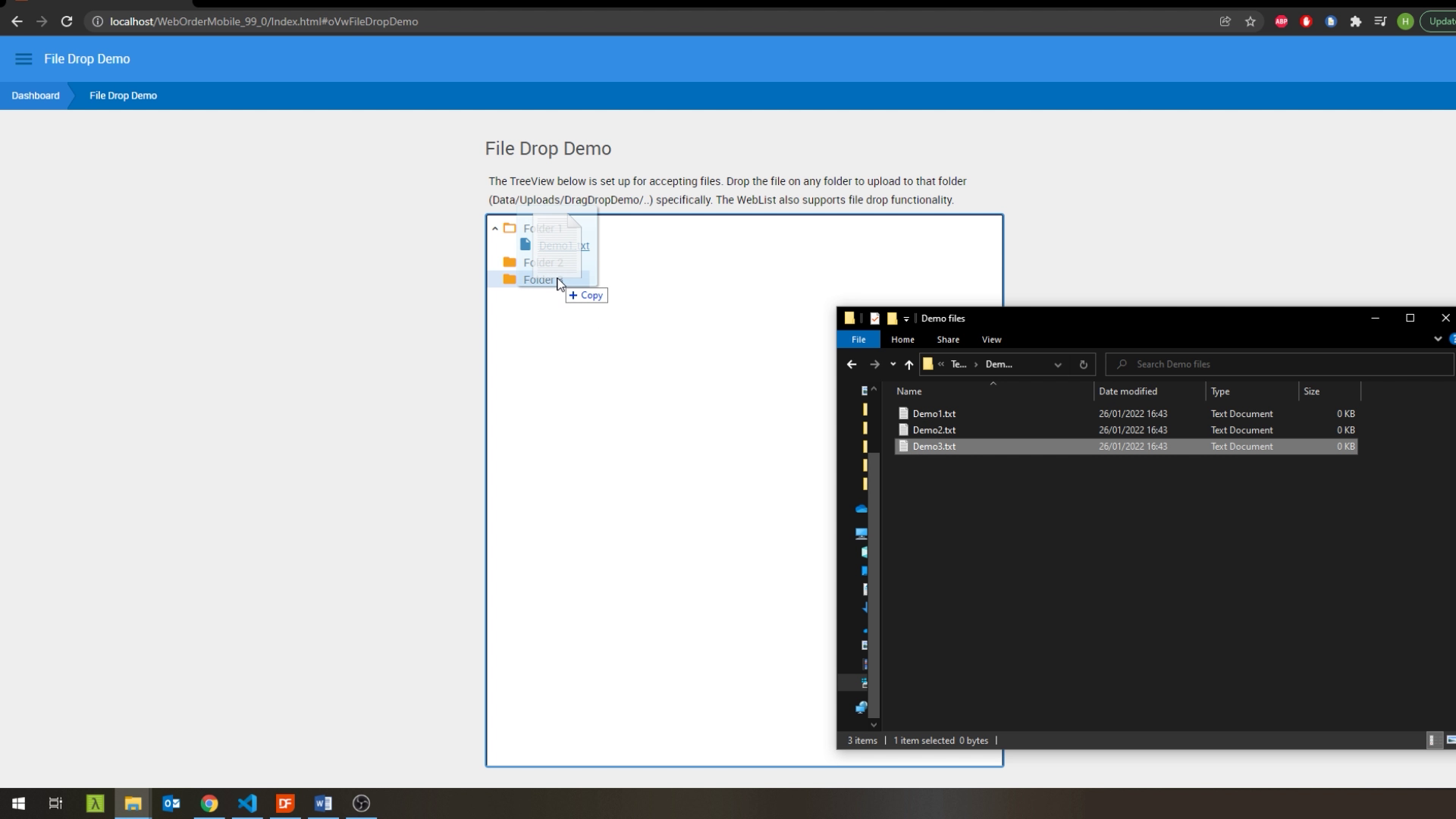
Task: Switch to details view in status bar
Action: 1432,740
